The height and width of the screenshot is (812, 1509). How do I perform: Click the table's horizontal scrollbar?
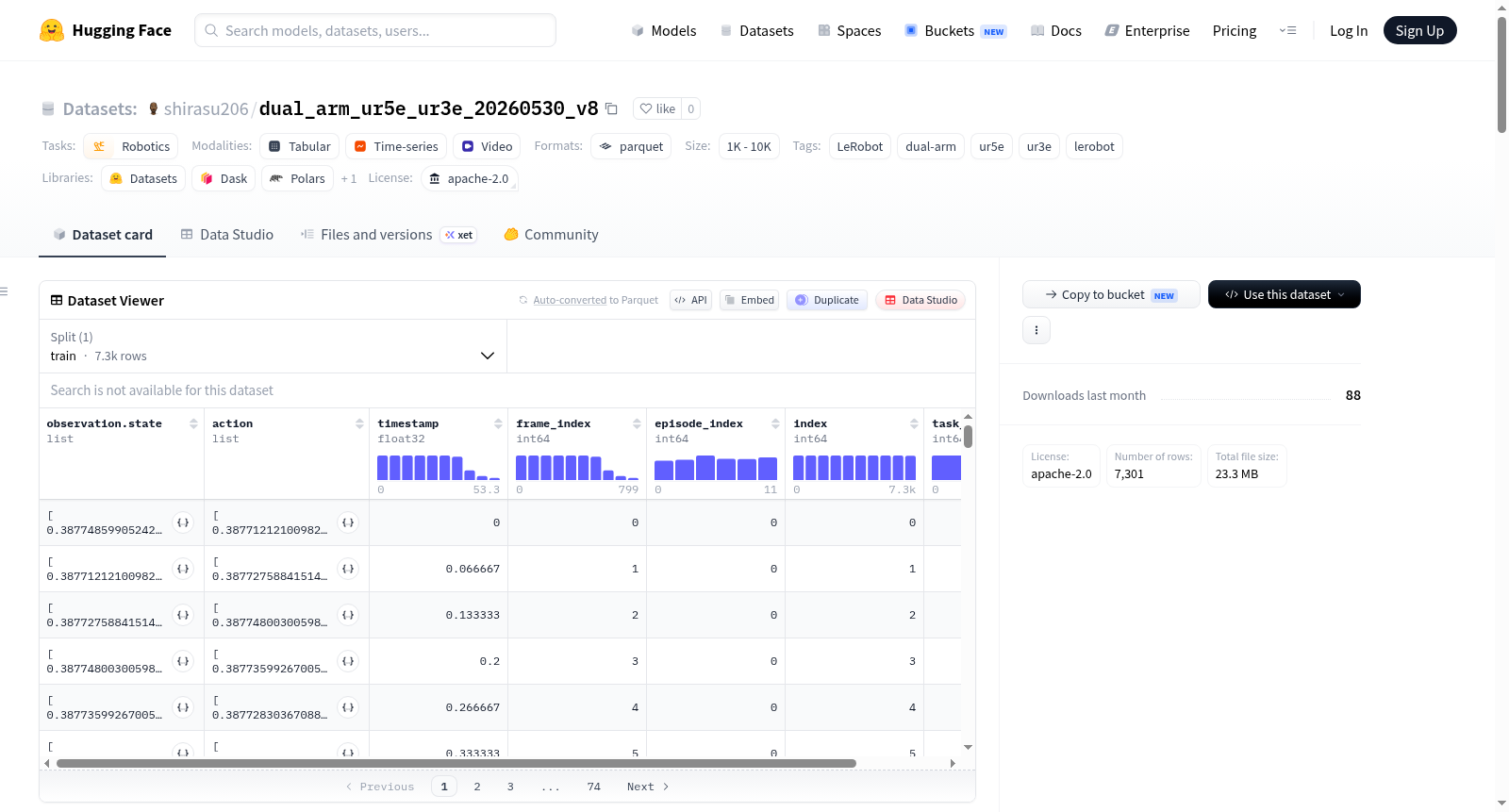click(x=456, y=763)
